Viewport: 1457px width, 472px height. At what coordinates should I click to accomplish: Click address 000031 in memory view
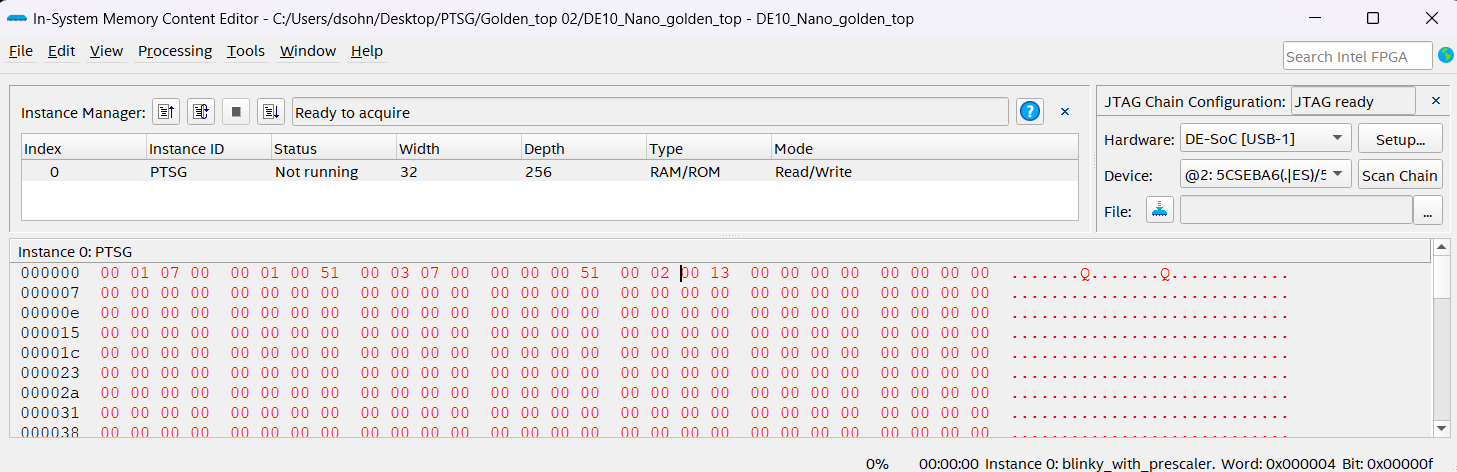[x=50, y=413]
